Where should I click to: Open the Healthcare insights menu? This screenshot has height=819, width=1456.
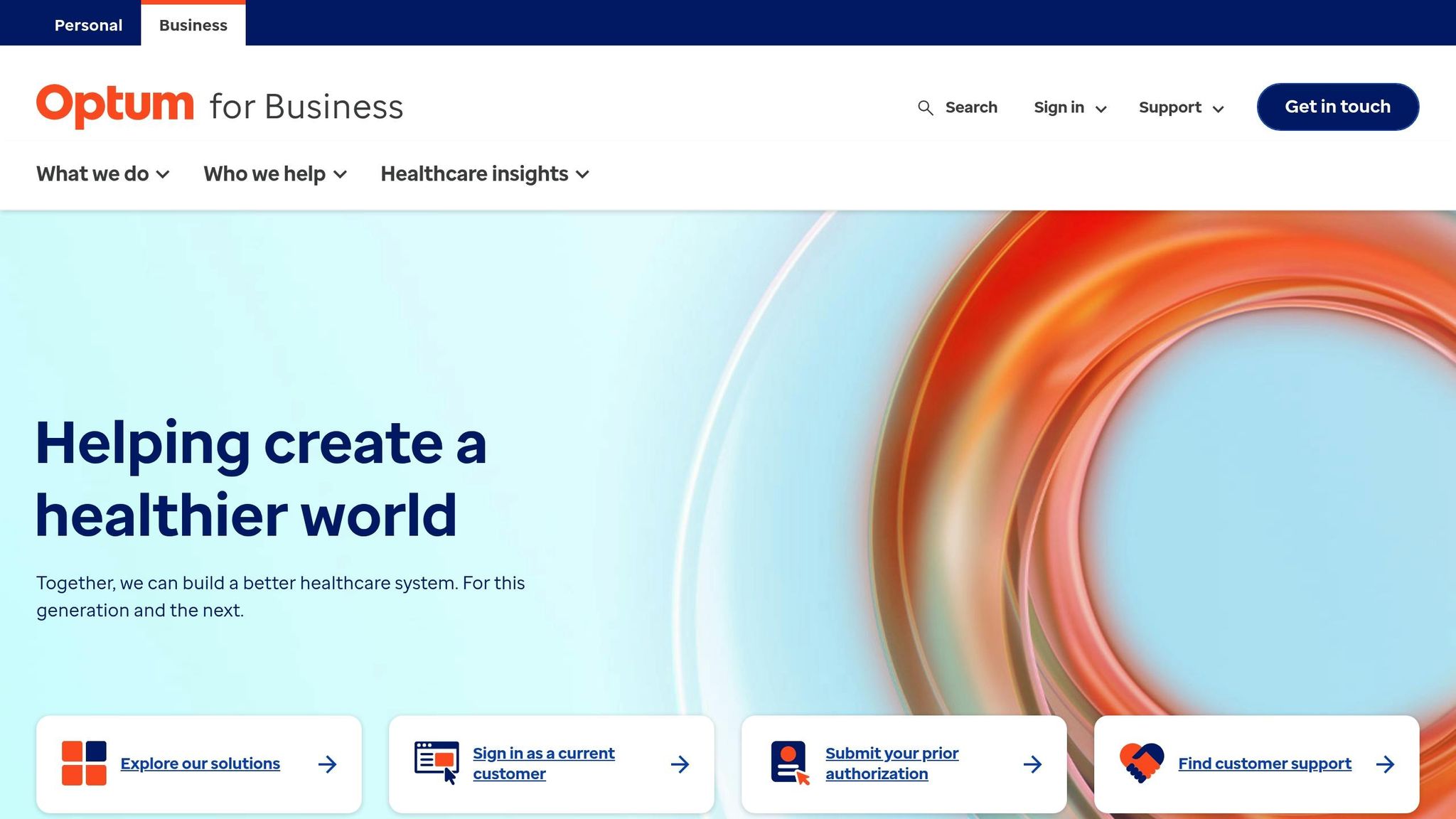point(485,174)
